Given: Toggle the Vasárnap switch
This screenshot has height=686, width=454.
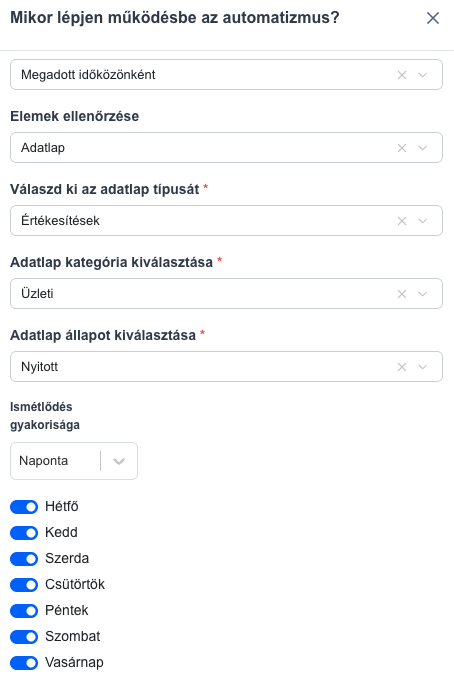Looking at the screenshot, I should click(x=24, y=663).
